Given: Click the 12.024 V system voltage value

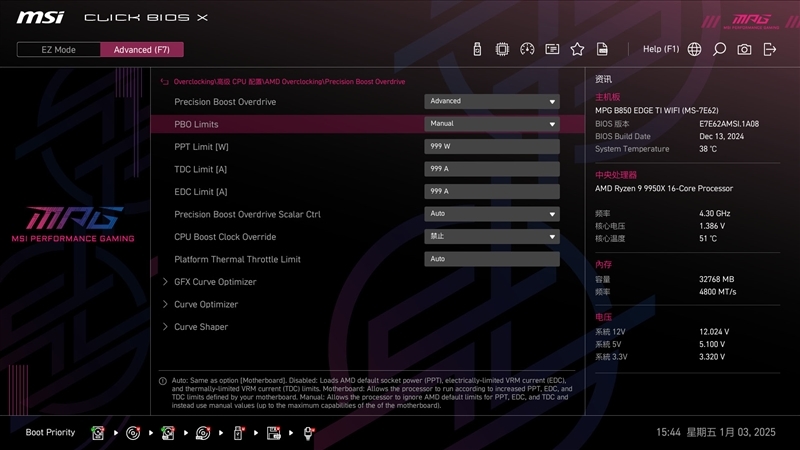Looking at the screenshot, I should (714, 332).
